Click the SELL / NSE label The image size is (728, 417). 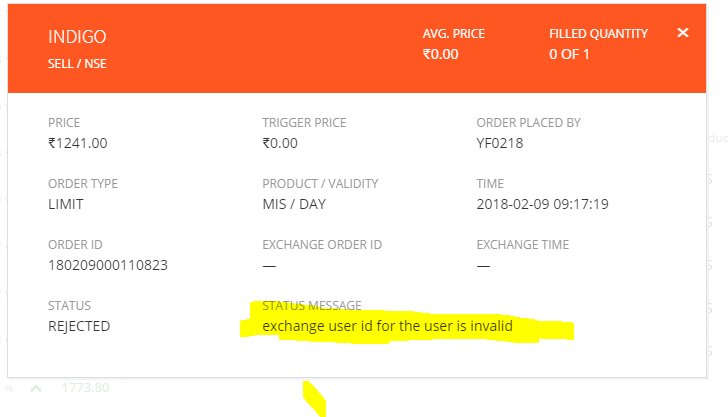tap(77, 63)
